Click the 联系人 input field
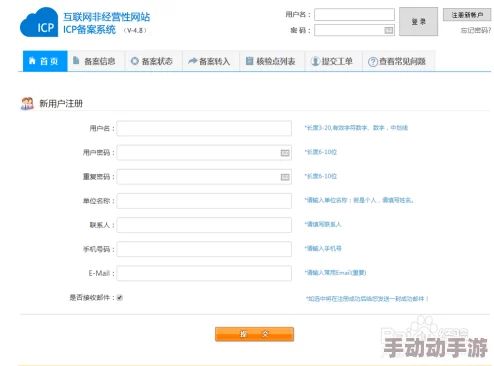This screenshot has height=366, width=494. (x=204, y=225)
